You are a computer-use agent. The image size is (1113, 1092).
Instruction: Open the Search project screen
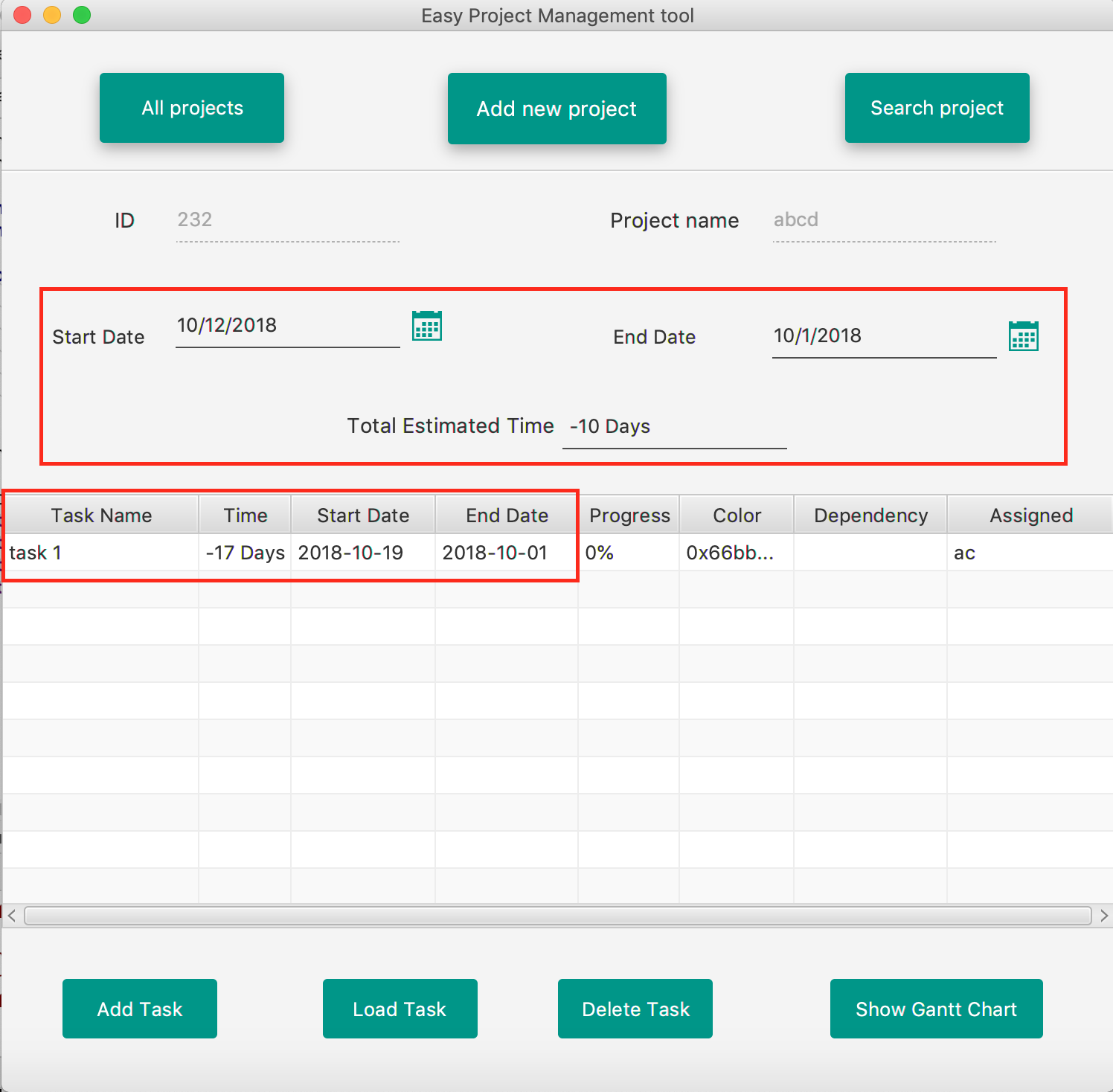tap(937, 108)
